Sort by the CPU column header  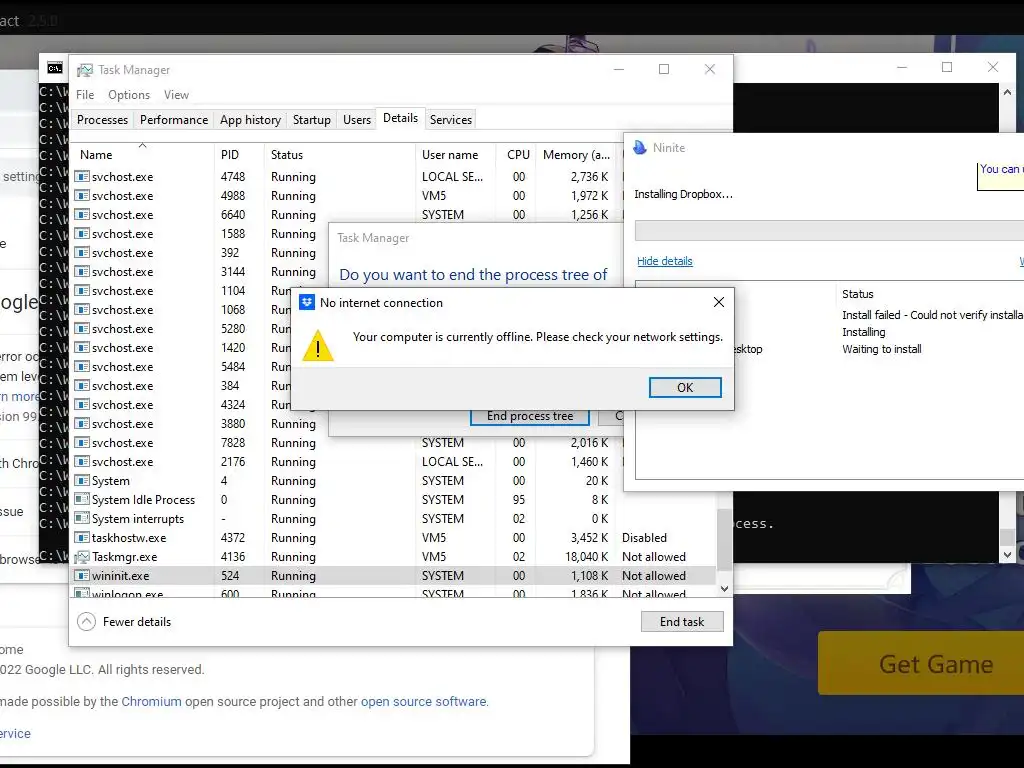518,155
